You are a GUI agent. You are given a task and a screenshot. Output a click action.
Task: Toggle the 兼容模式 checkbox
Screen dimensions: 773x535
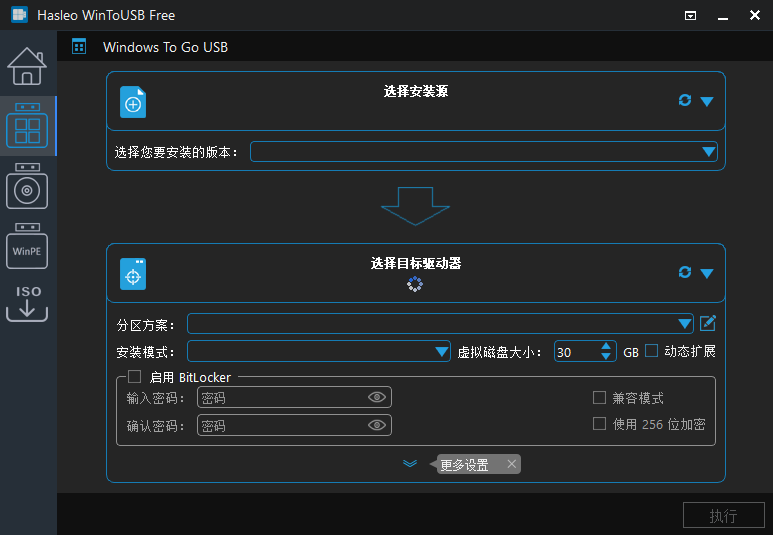click(600, 398)
